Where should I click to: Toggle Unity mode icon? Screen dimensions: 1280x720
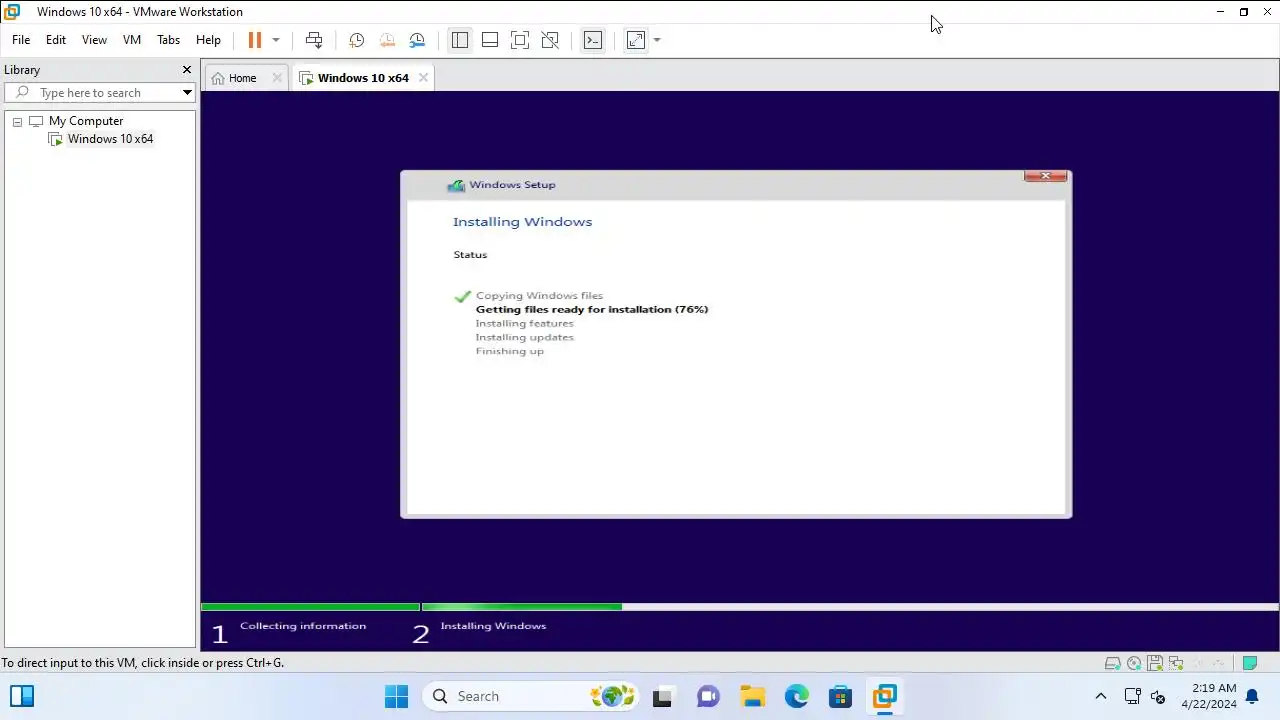pyautogui.click(x=550, y=40)
